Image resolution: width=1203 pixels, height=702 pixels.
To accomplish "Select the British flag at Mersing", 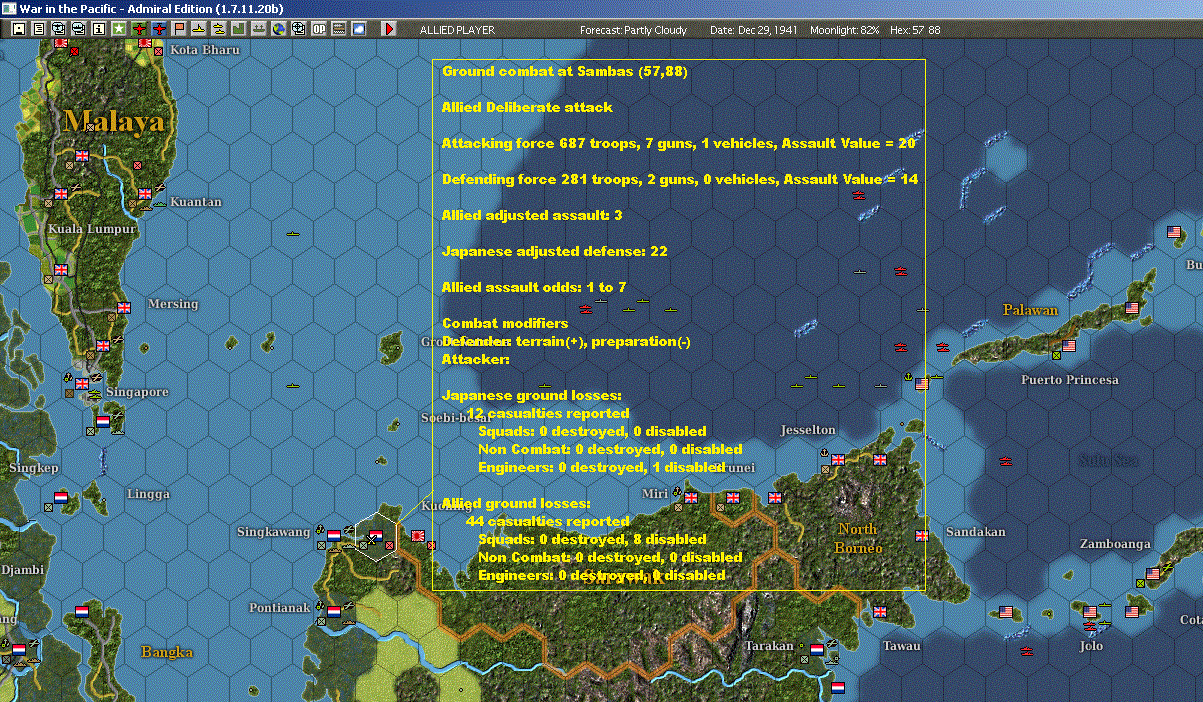I will tap(124, 307).
